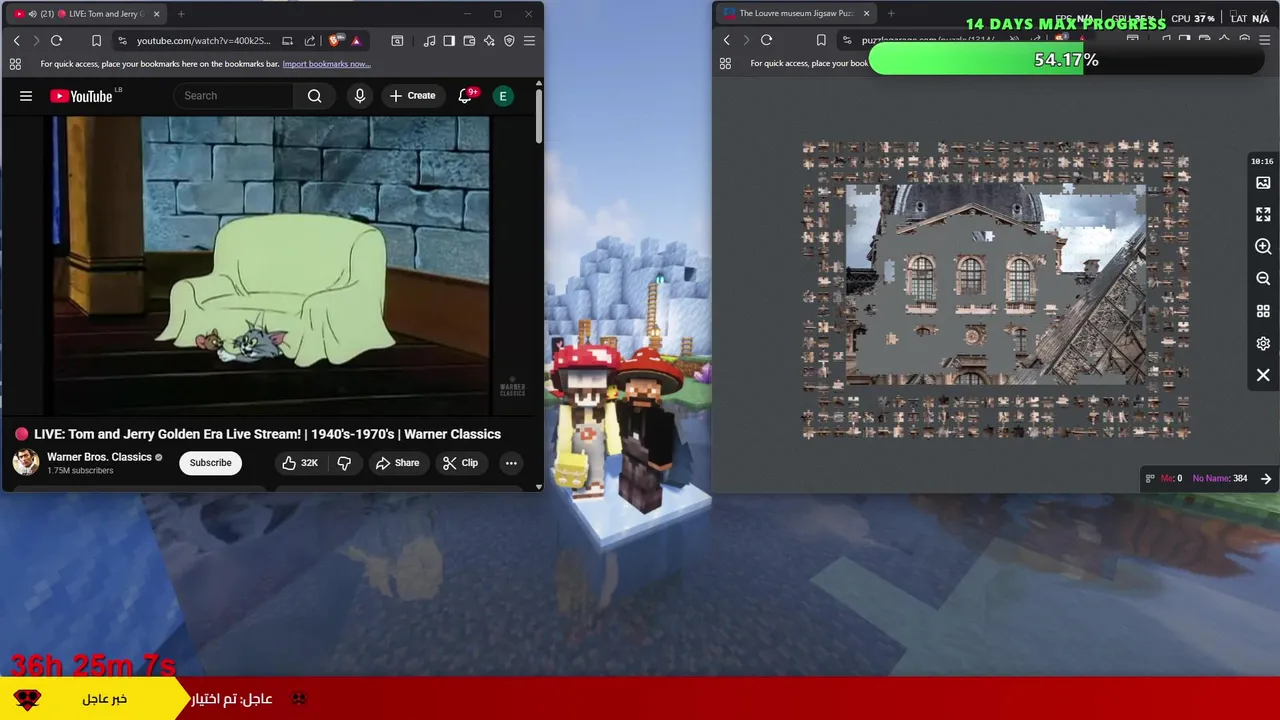1280x720 pixels.
Task: Open the YouTube window's browser main menu
Action: point(529,41)
